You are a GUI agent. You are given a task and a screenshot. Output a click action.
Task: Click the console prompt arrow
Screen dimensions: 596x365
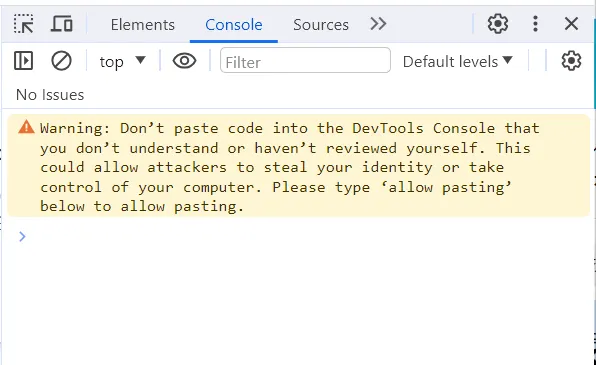[x=22, y=236]
